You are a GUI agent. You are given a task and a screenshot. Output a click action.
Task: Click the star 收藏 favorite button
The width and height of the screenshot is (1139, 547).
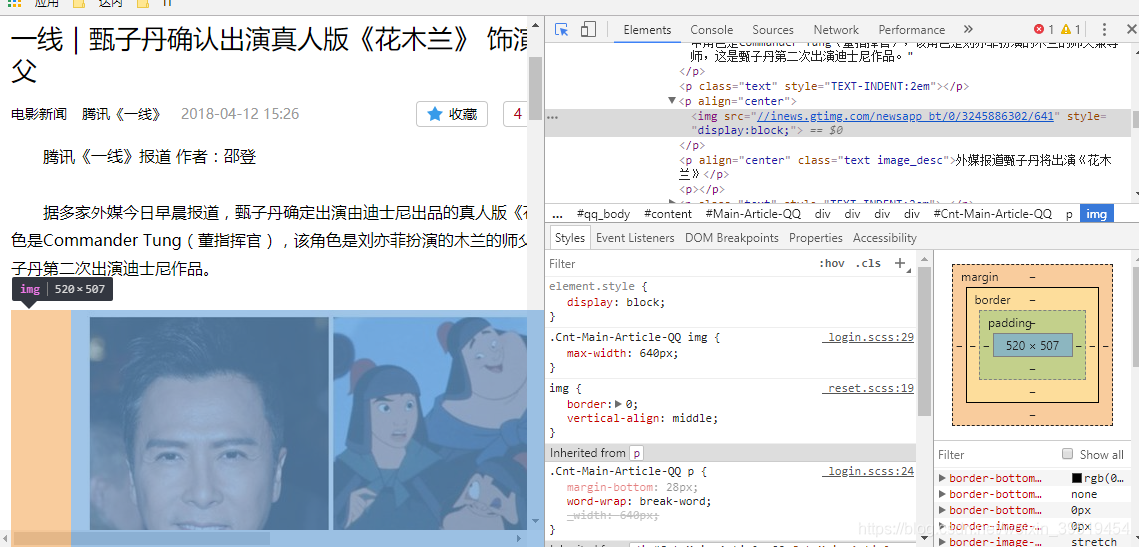452,114
